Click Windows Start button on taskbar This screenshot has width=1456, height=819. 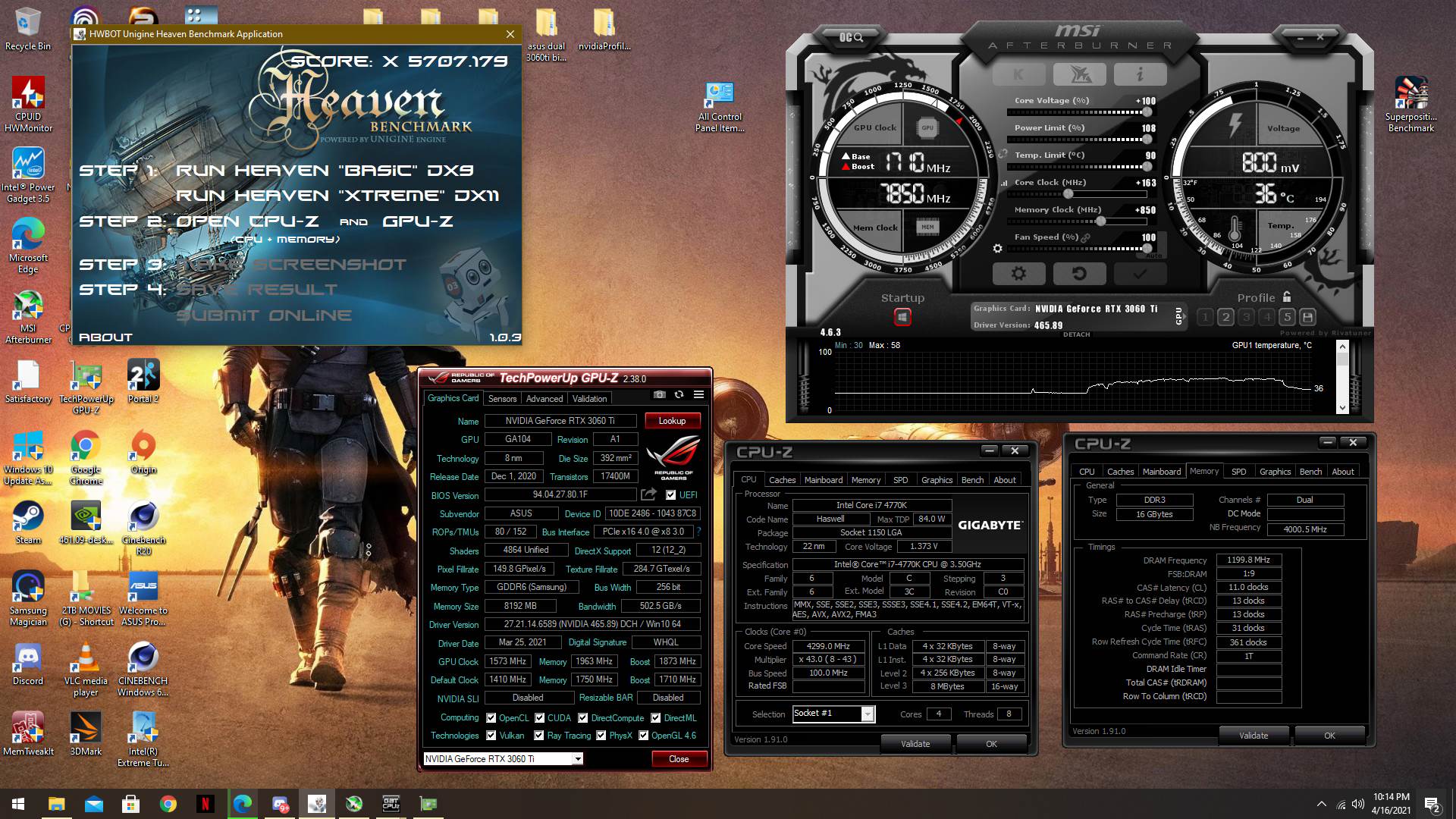coord(18,804)
